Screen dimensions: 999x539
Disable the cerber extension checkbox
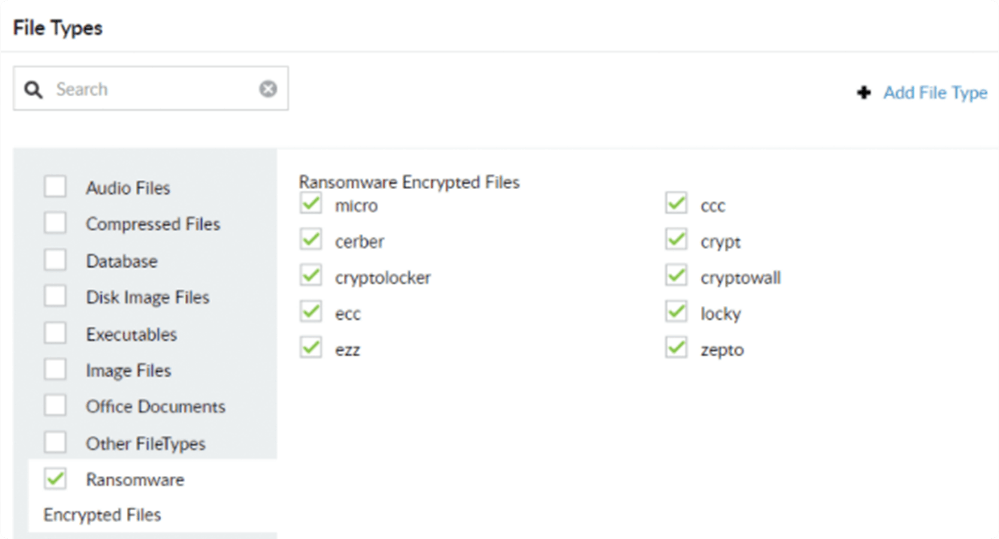click(x=311, y=241)
